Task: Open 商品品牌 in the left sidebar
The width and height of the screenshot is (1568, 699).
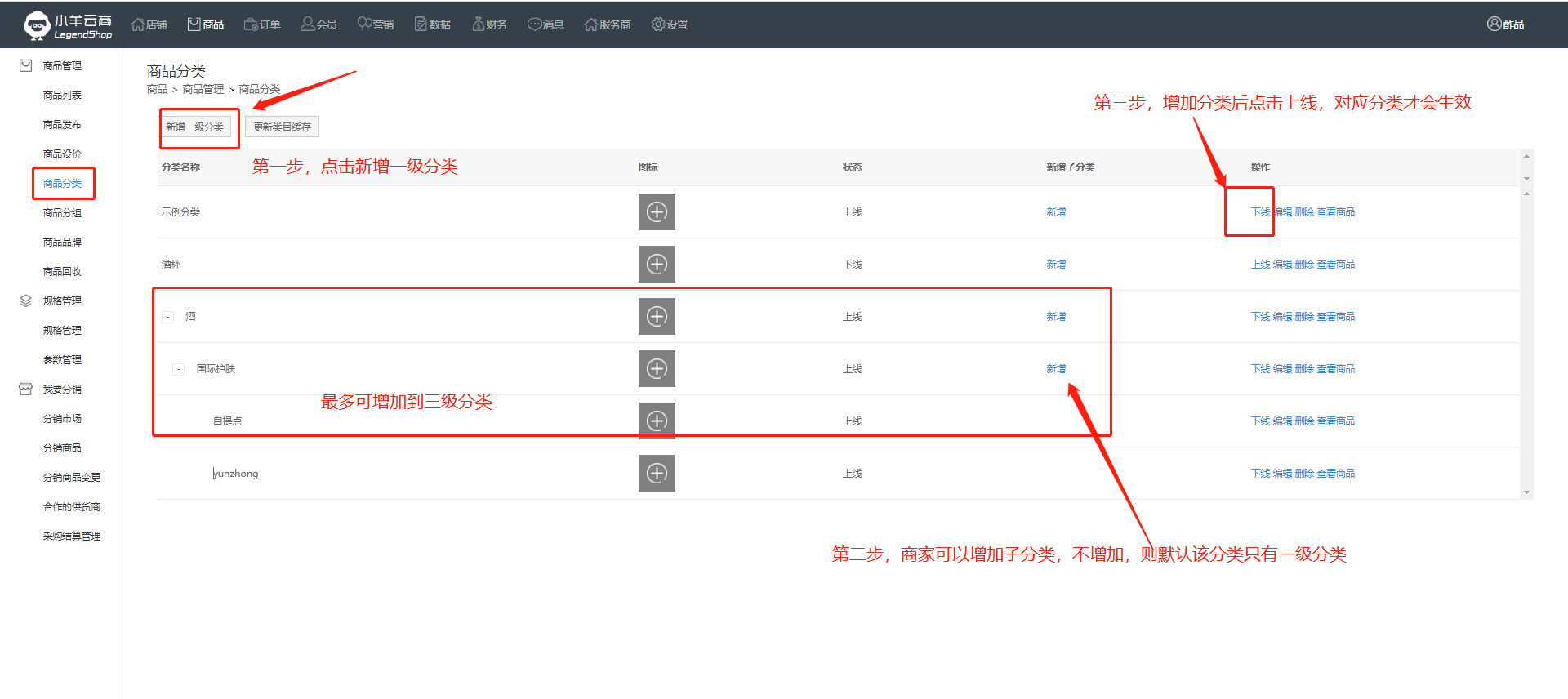Action: click(x=62, y=243)
